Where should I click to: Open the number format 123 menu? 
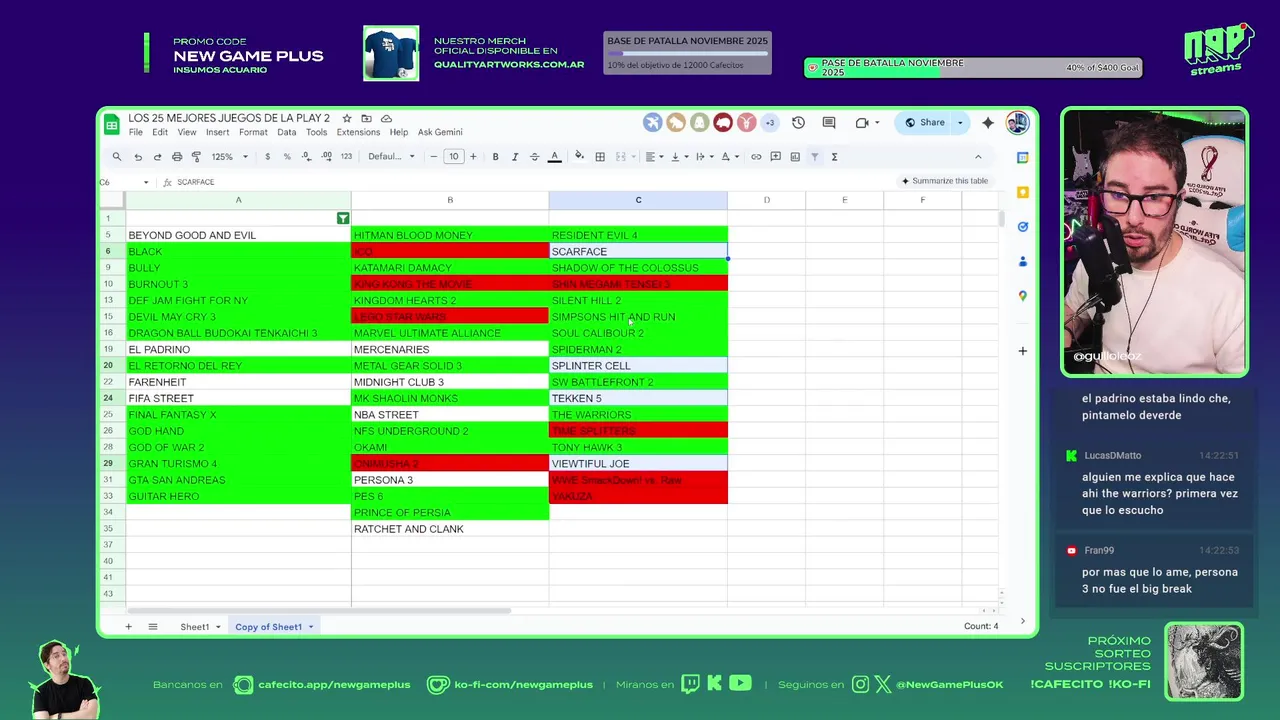click(346, 156)
